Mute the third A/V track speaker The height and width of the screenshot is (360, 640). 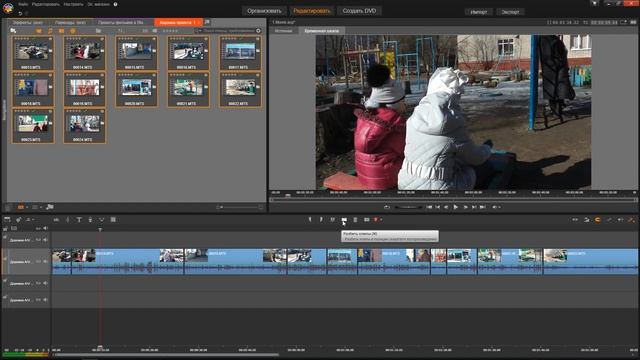coord(45,283)
